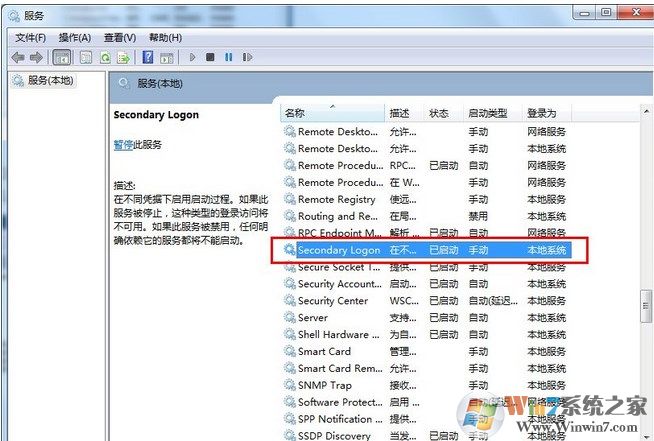Sort by the 名称 column header

(x=332, y=113)
